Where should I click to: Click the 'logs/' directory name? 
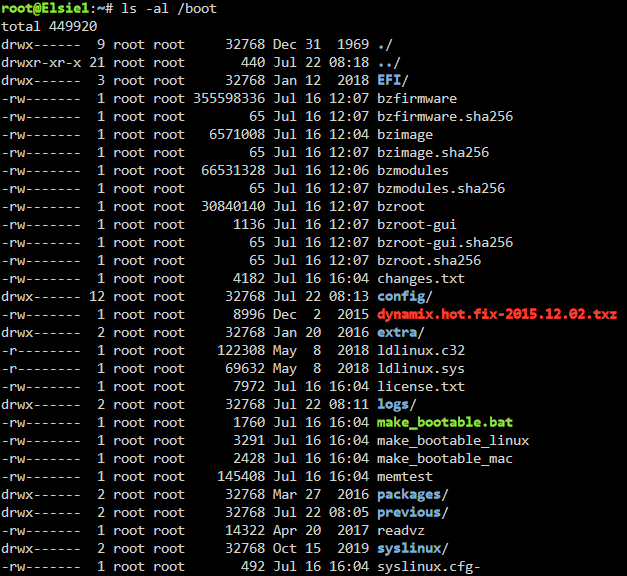[x=397, y=404]
